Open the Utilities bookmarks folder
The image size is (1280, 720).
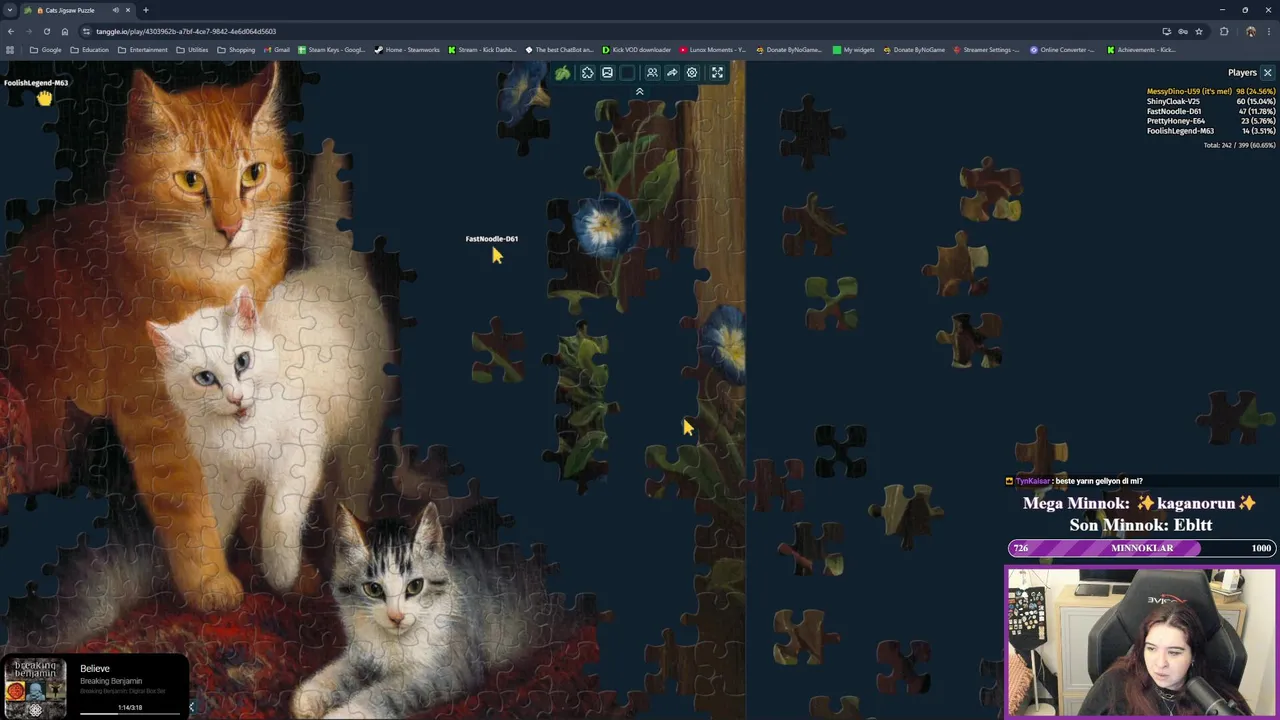[192, 50]
